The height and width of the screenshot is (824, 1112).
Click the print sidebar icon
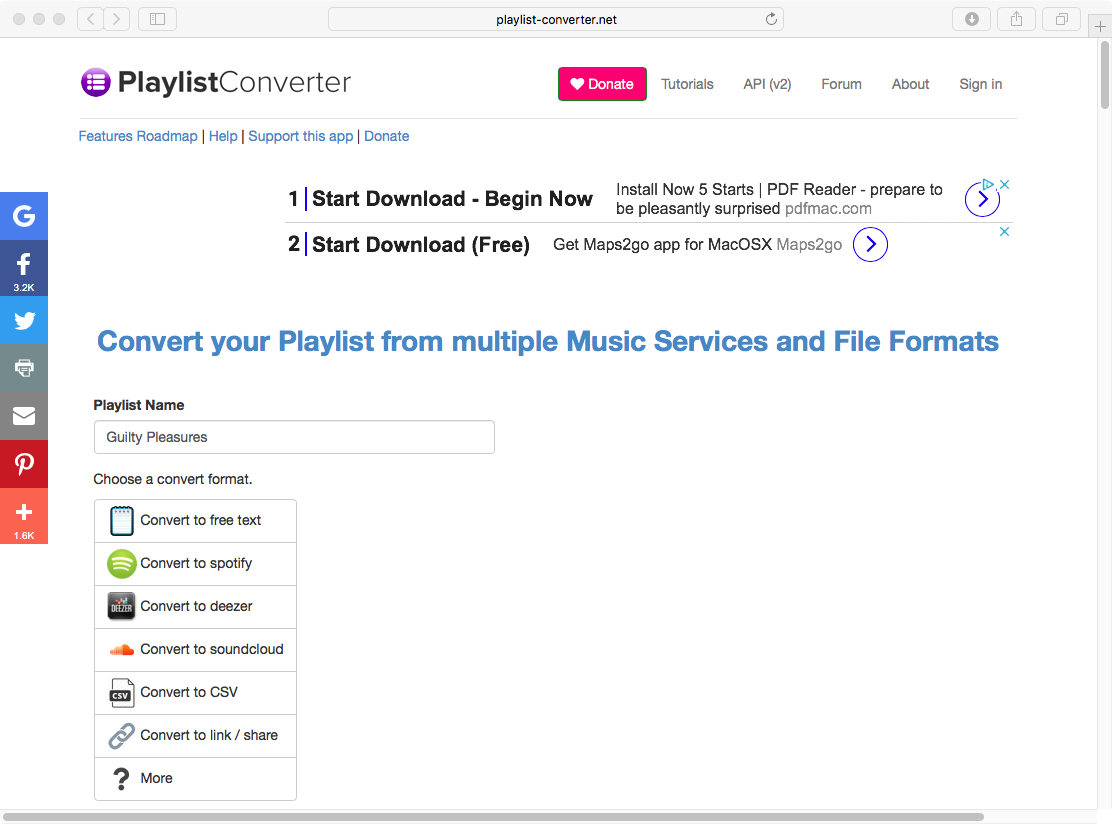pos(24,368)
